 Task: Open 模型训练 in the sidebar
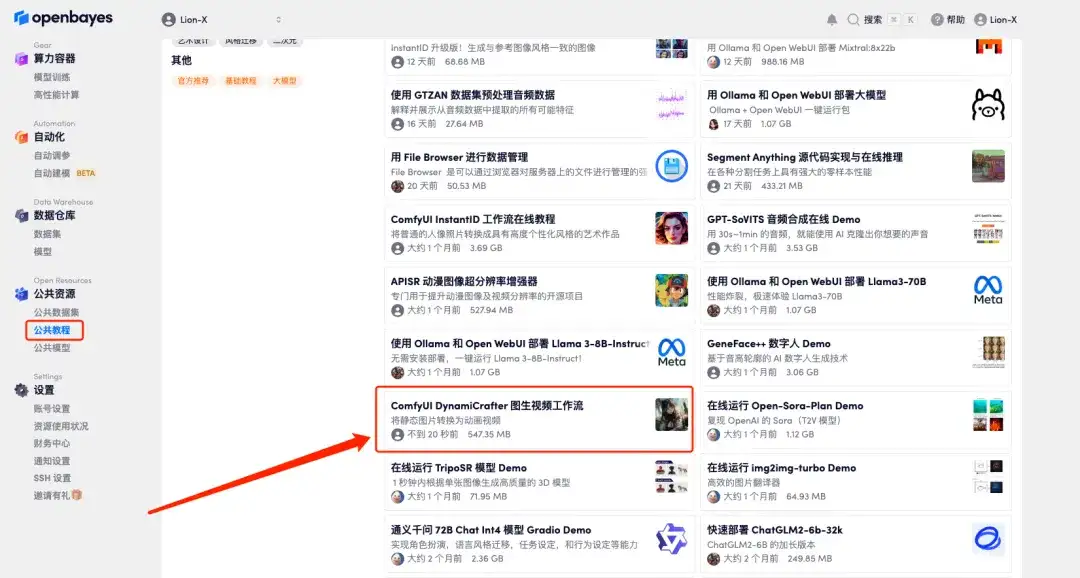coord(52,77)
